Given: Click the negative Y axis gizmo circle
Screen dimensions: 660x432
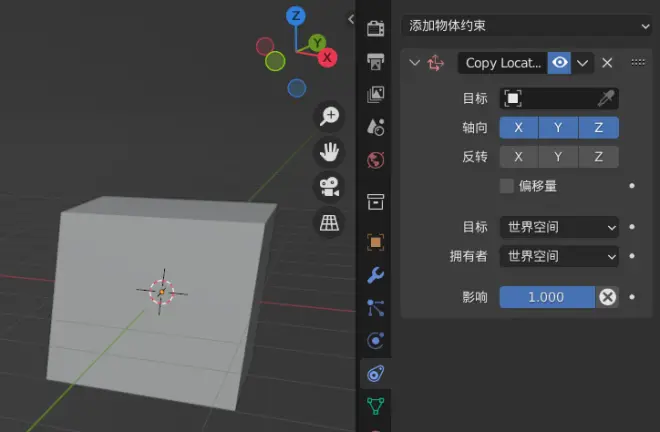Looking at the screenshot, I should point(275,61).
